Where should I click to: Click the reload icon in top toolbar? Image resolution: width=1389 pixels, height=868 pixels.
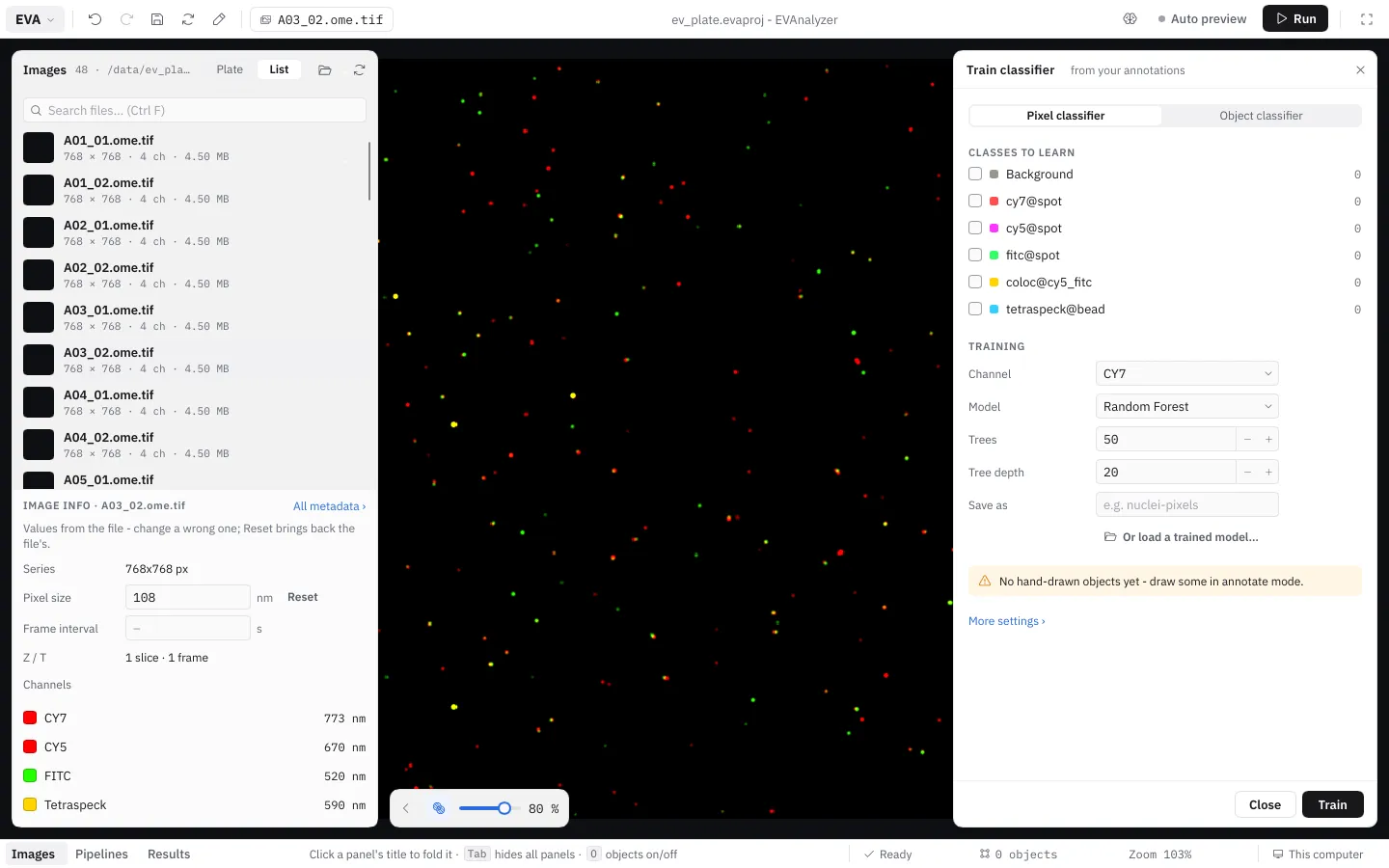[x=188, y=19]
